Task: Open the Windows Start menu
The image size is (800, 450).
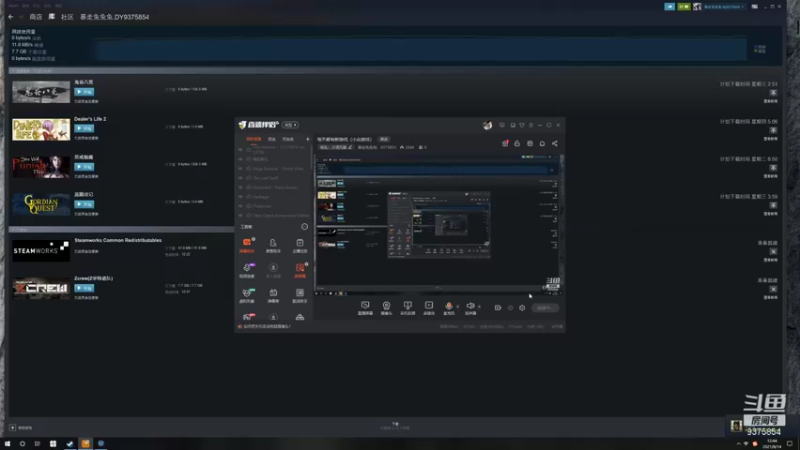Action: pyautogui.click(x=7, y=444)
